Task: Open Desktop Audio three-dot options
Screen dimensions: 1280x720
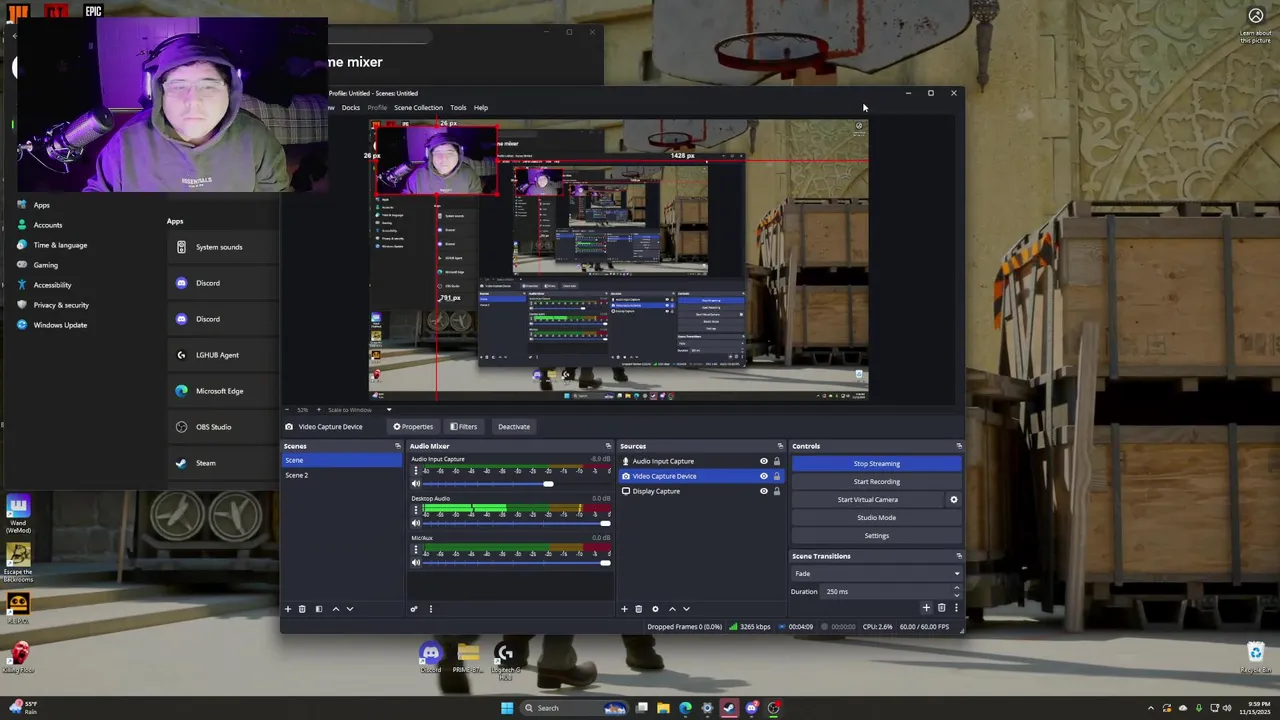Action: pos(416,511)
